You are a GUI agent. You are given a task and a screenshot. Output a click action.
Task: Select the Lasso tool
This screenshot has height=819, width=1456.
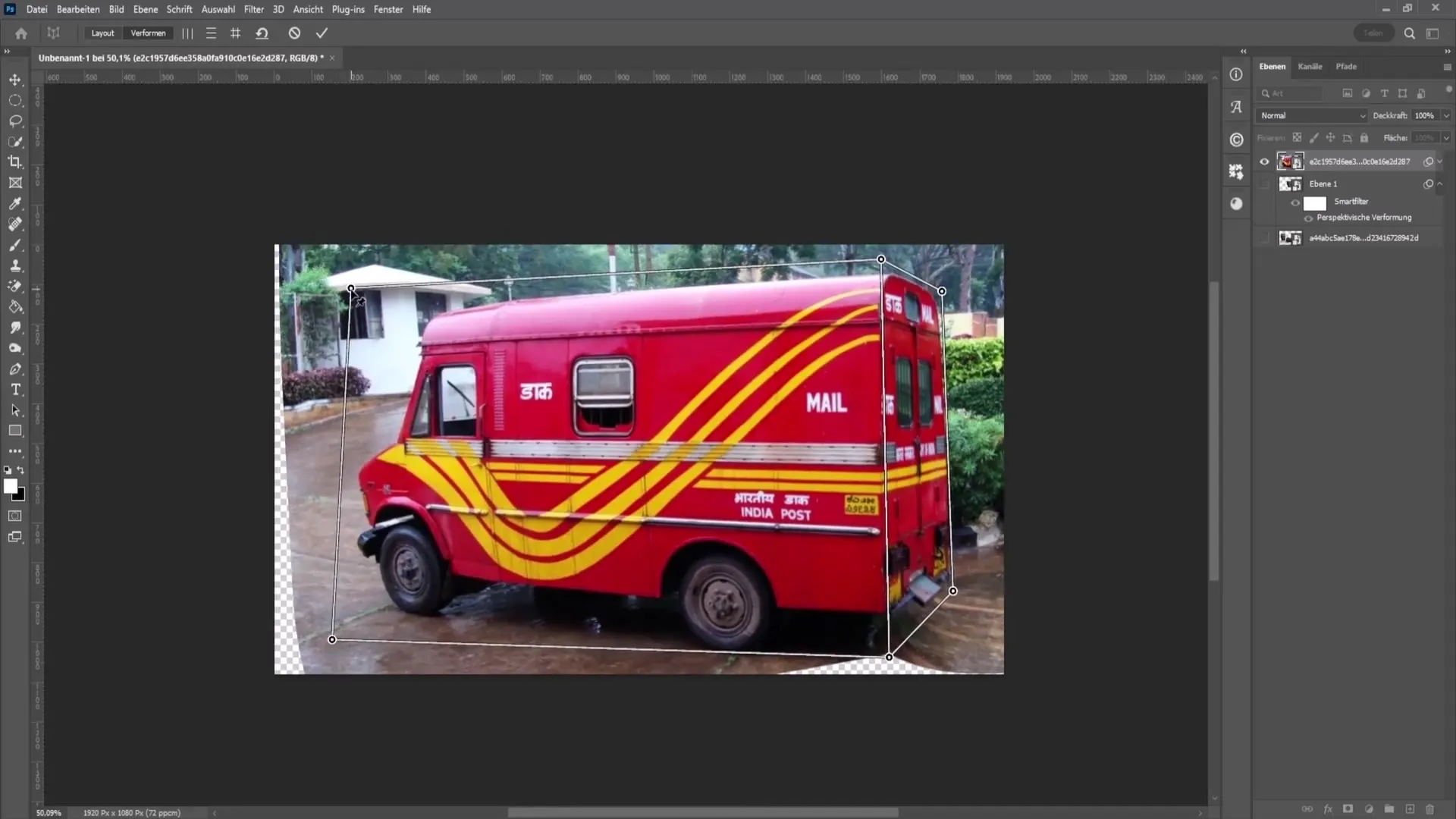[15, 121]
